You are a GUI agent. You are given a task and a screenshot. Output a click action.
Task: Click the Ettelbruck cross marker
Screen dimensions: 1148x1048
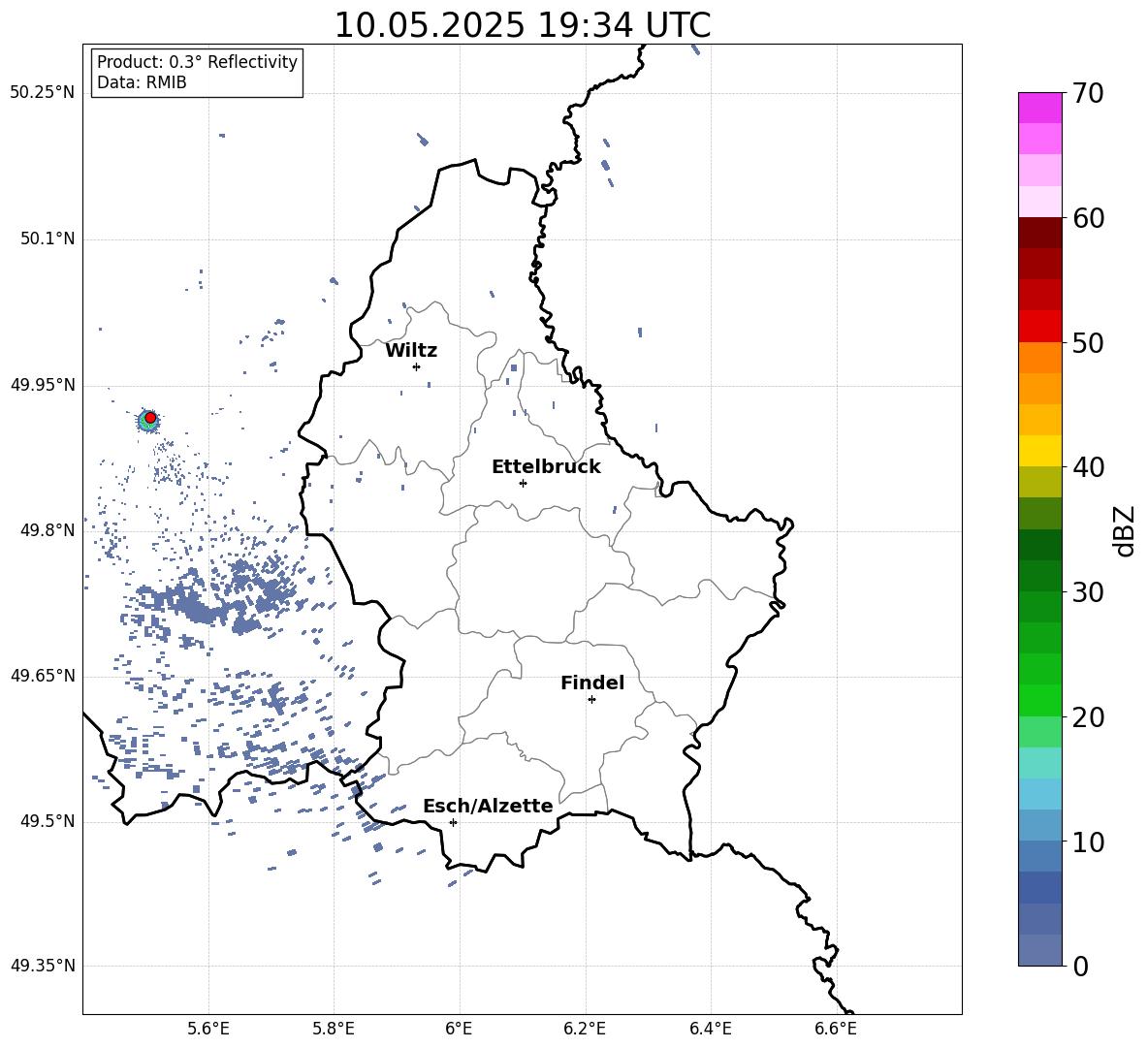click(x=523, y=483)
